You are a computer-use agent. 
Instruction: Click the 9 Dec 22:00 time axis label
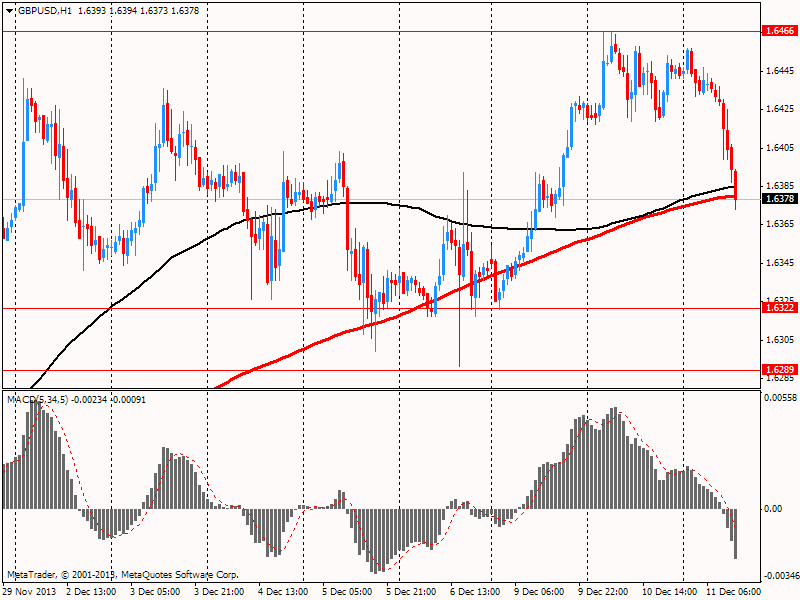603,592
